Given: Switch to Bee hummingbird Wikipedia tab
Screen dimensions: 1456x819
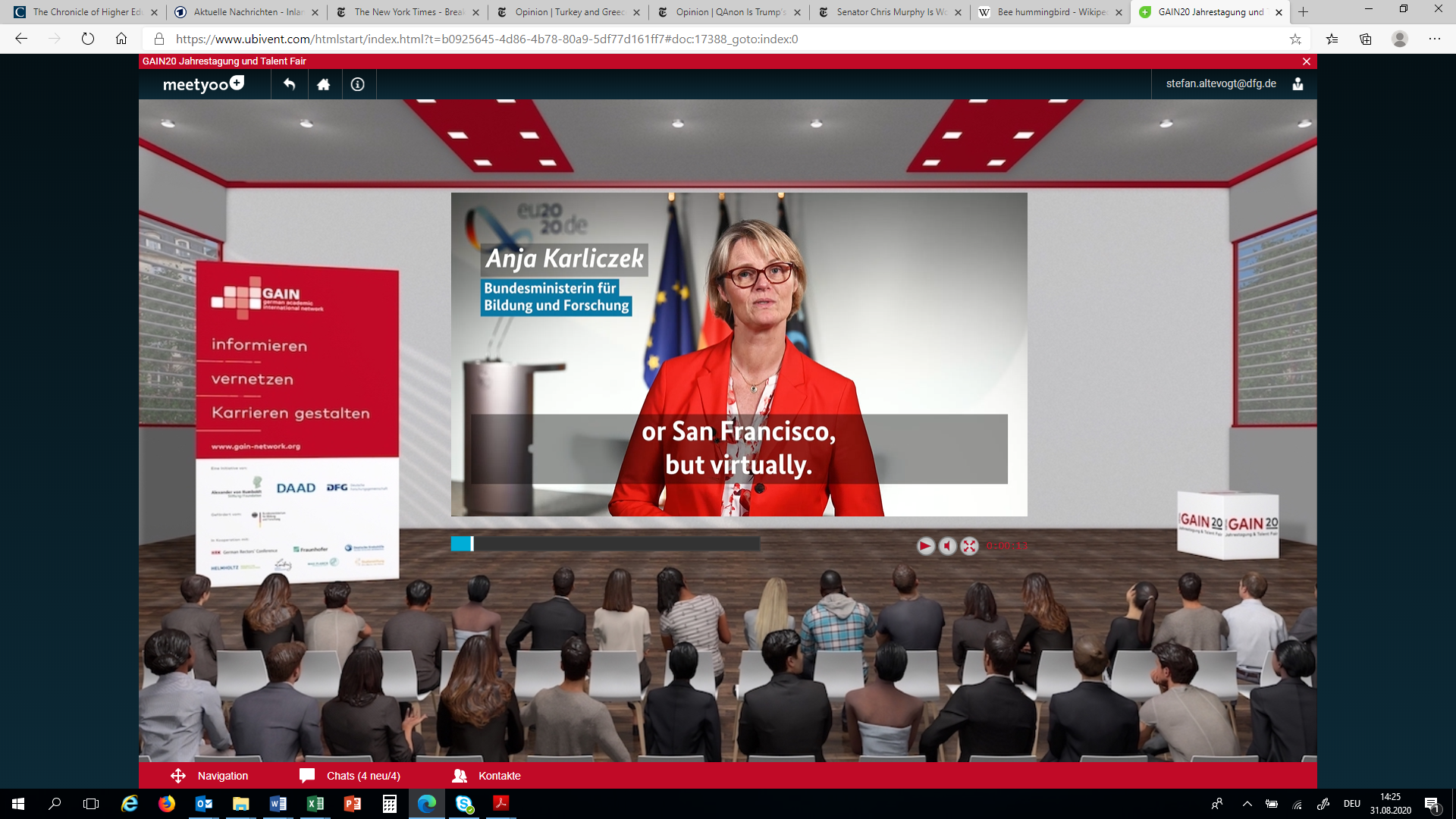Looking at the screenshot, I should point(1050,12).
